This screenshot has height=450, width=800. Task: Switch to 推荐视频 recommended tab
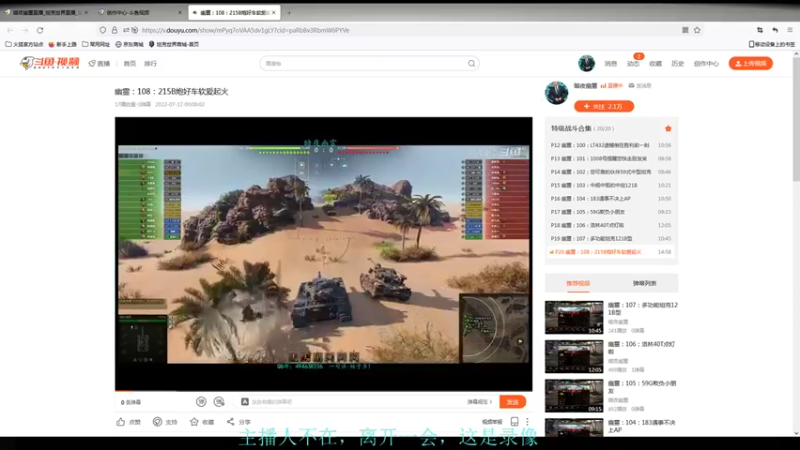578,283
